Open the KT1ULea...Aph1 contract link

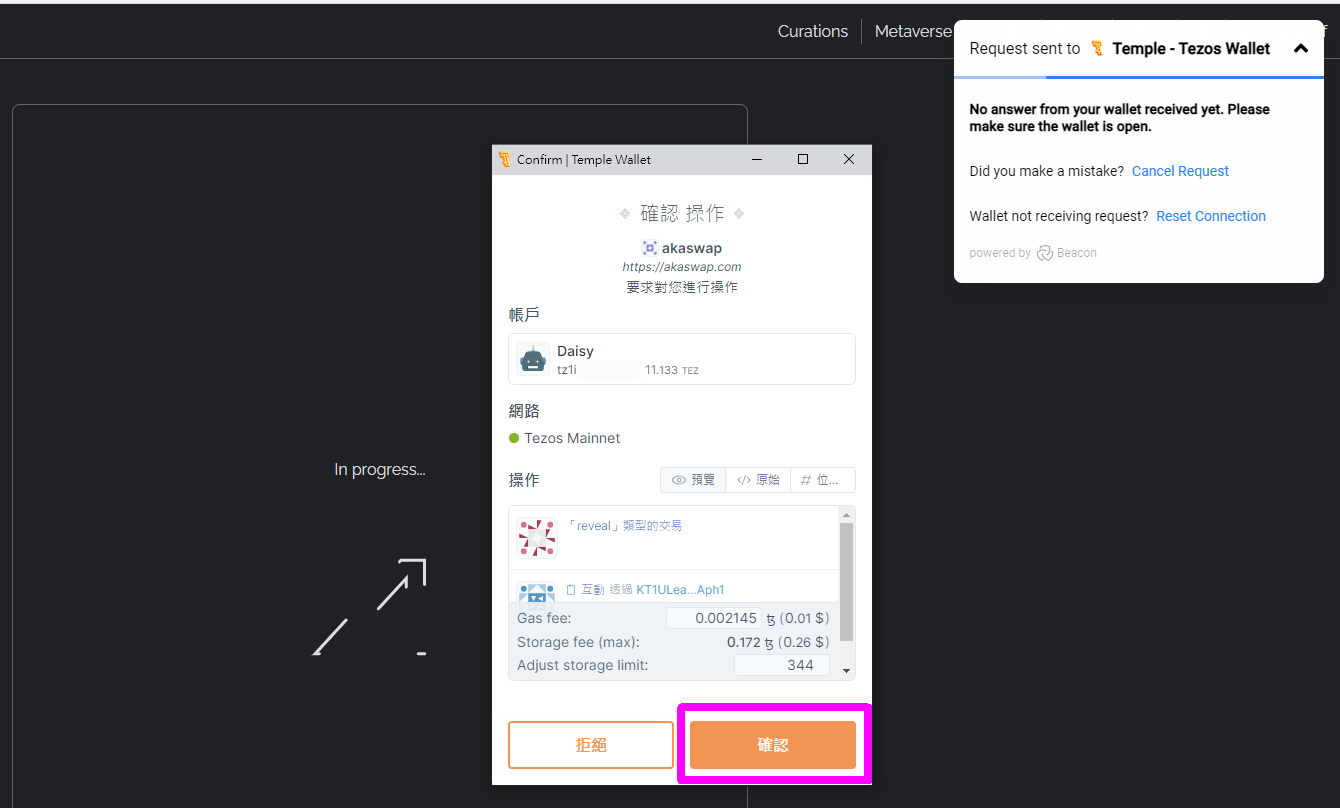(680, 590)
